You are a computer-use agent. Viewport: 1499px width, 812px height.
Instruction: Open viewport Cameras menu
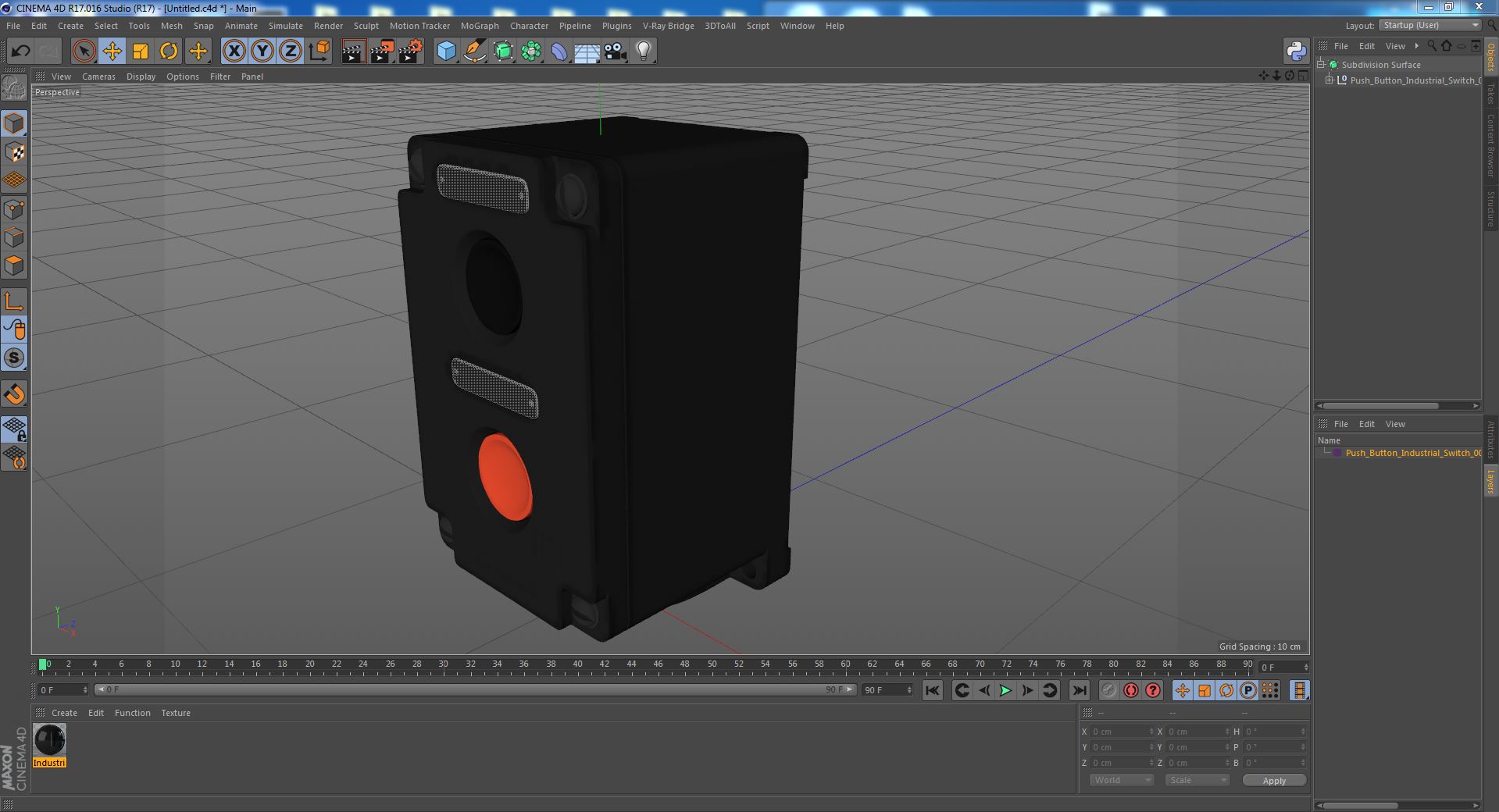click(x=98, y=77)
